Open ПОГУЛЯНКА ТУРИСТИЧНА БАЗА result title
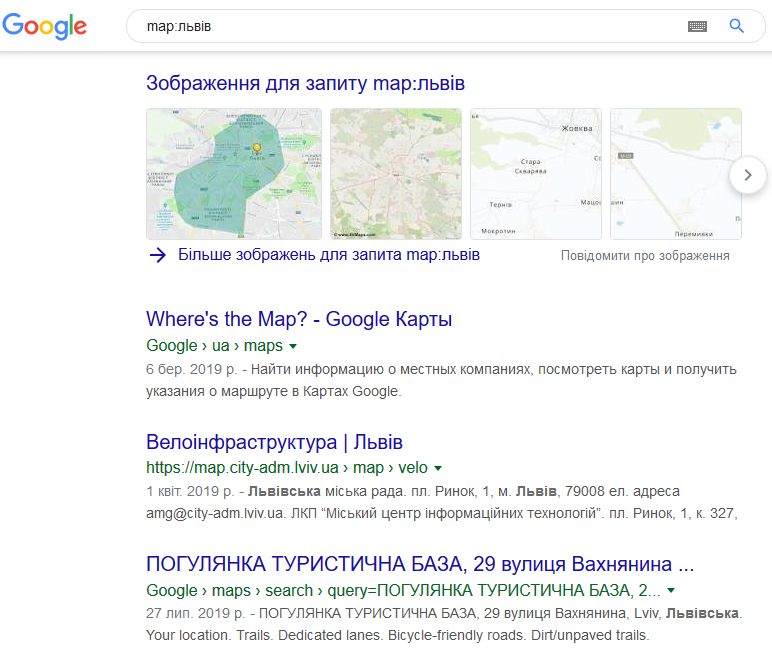The image size is (772, 662). coord(420,564)
